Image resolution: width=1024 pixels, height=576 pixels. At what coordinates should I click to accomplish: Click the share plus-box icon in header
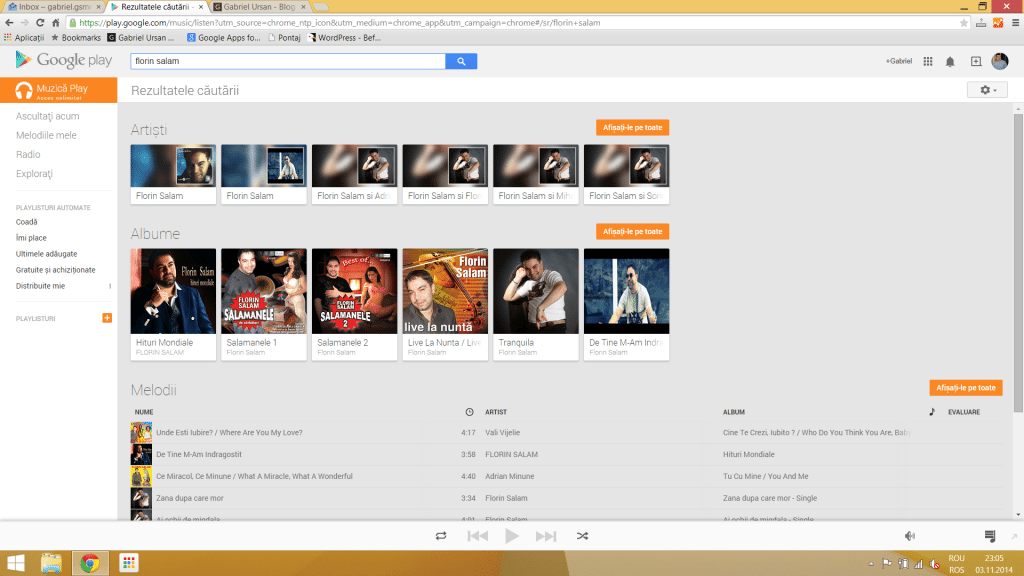pos(976,61)
